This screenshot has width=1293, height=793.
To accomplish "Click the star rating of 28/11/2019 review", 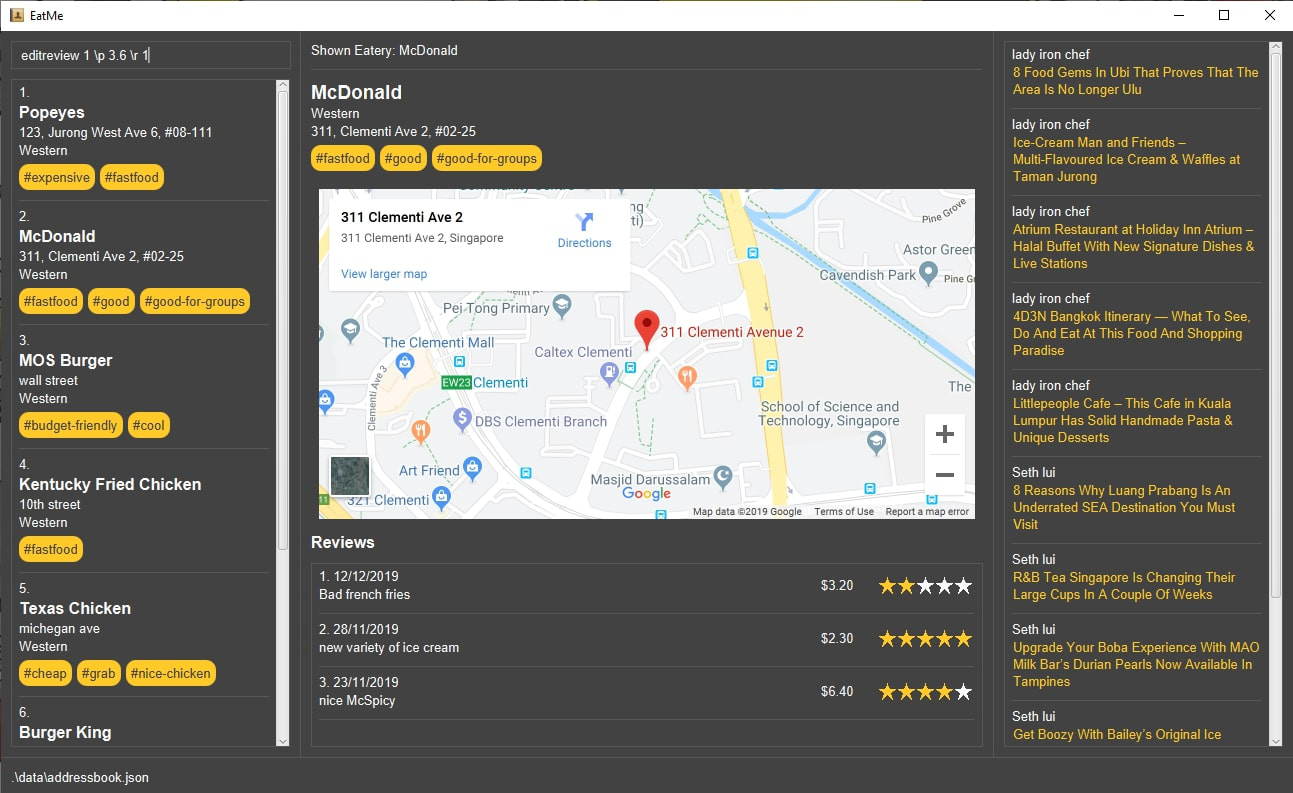I will (x=925, y=639).
